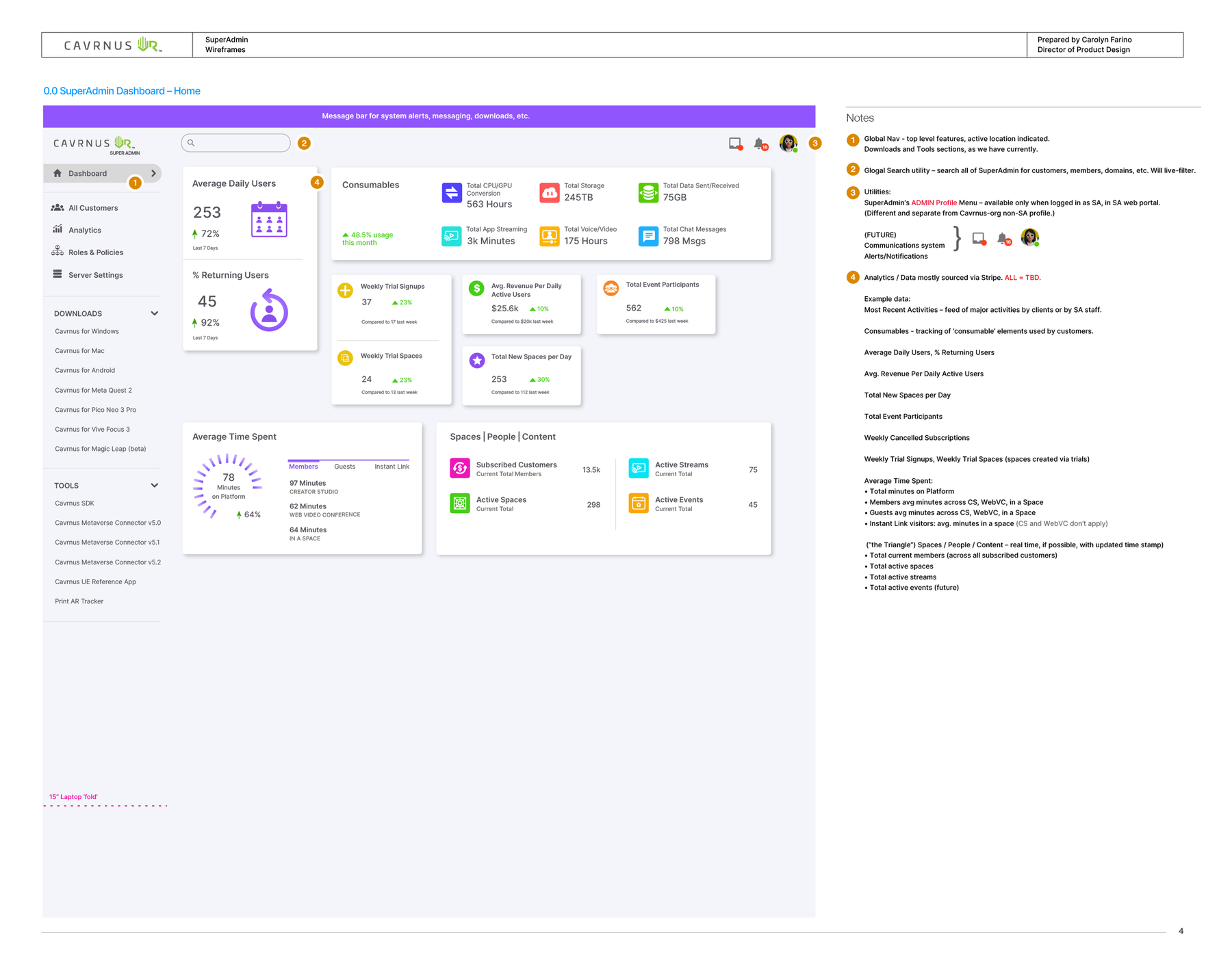This screenshot has width=1232, height=966.
Task: Click the 563 Hours value
Action: [489, 204]
